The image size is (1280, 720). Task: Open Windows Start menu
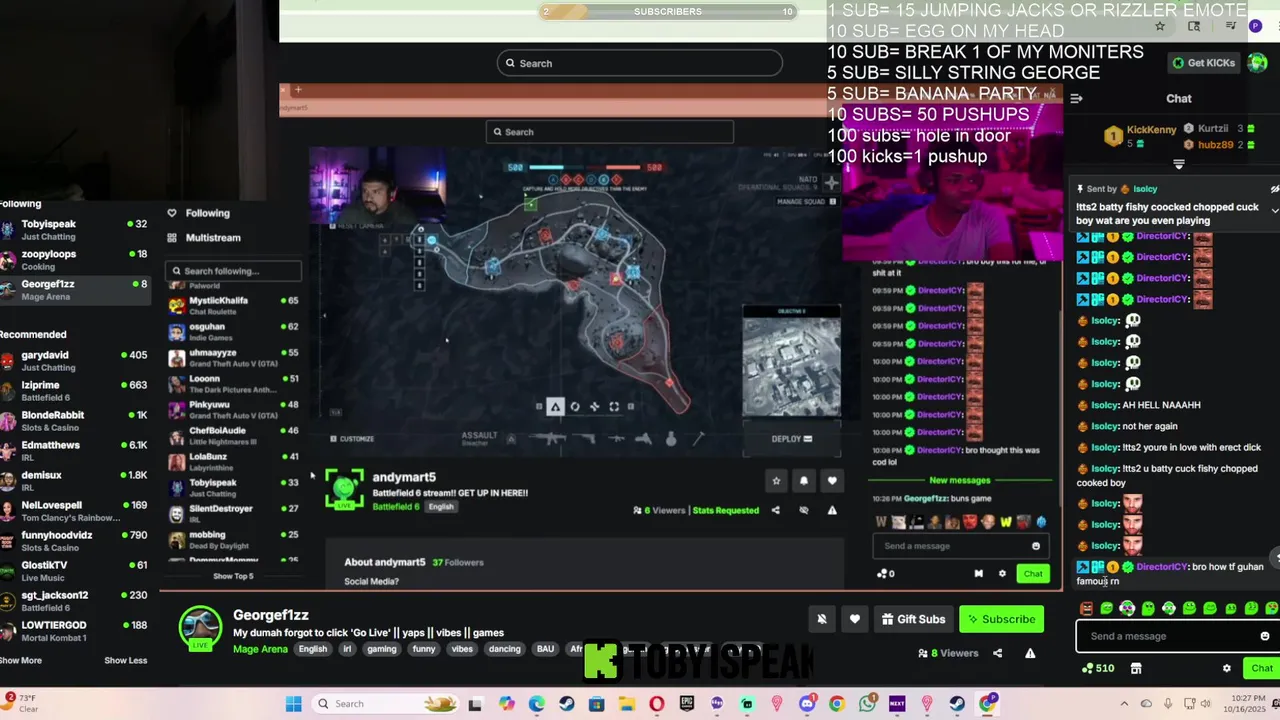pyautogui.click(x=293, y=704)
